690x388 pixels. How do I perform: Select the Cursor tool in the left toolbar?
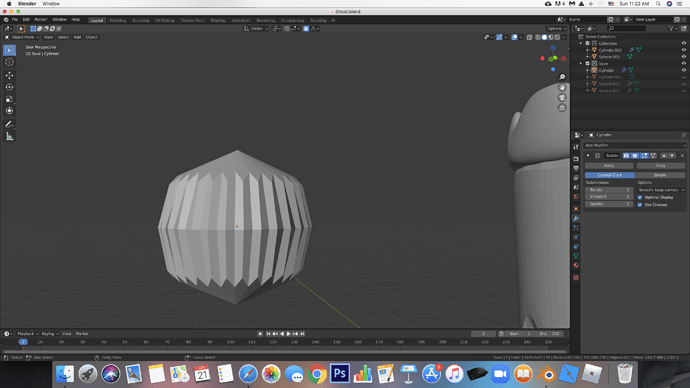click(x=9, y=62)
